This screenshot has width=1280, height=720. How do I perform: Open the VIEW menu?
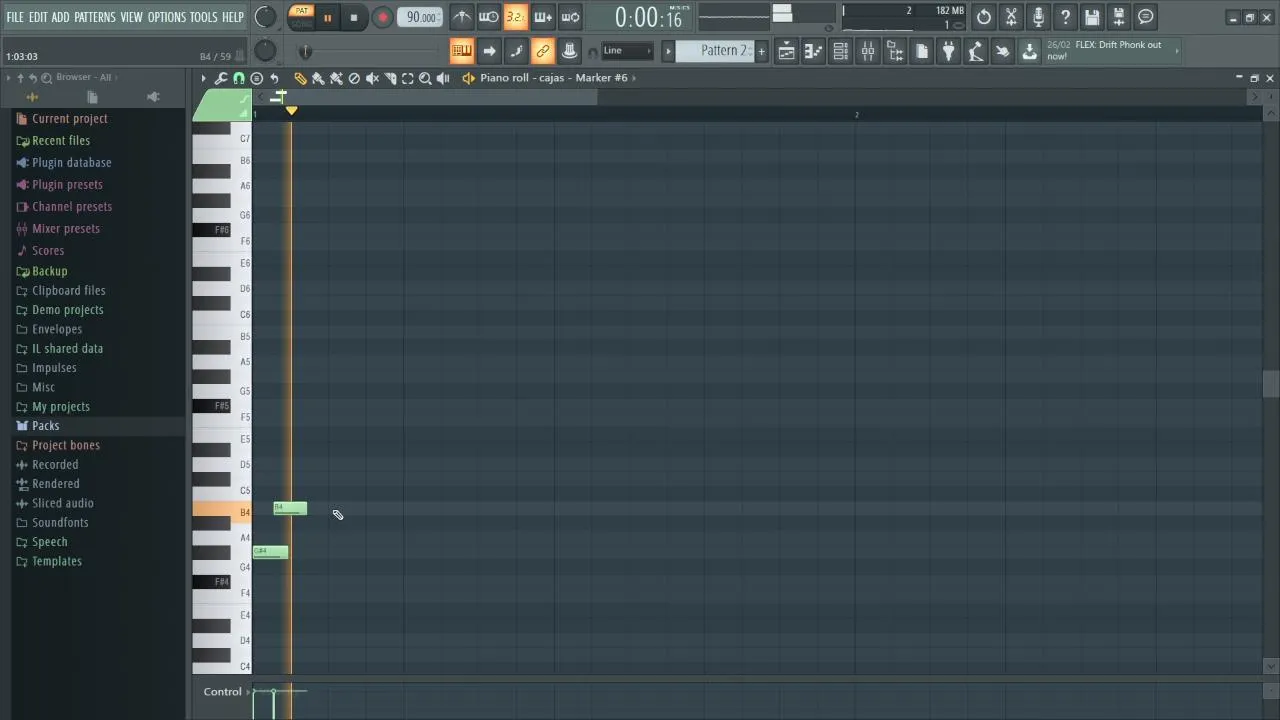[x=132, y=17]
